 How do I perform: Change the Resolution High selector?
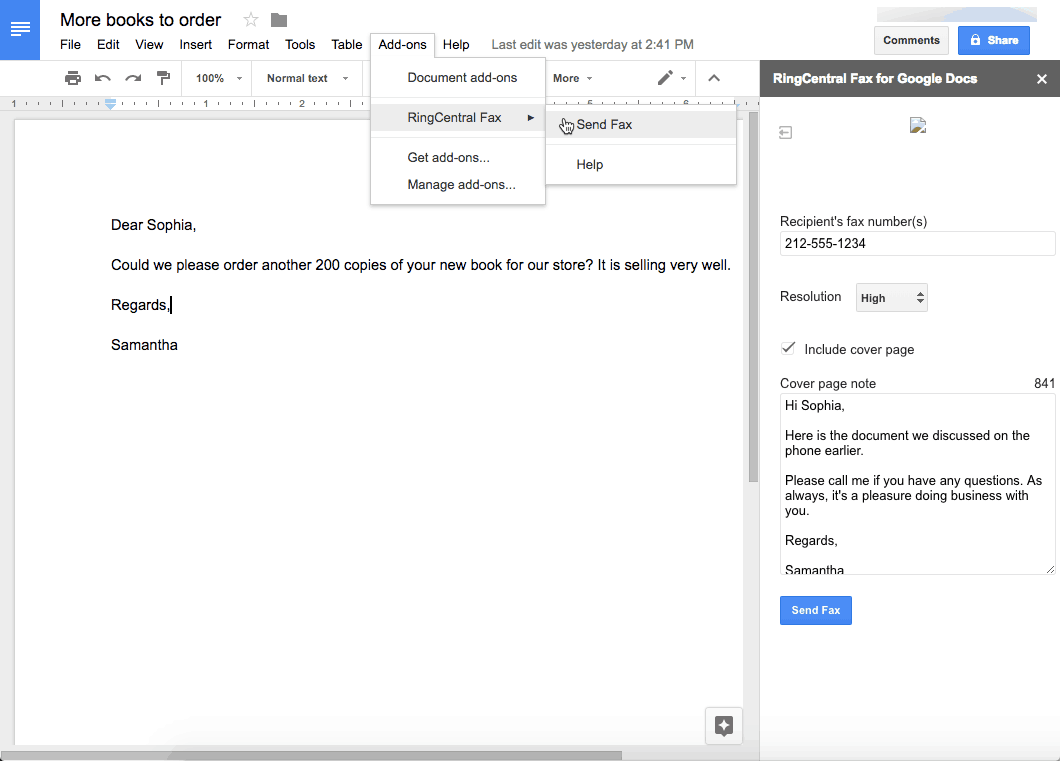point(892,298)
